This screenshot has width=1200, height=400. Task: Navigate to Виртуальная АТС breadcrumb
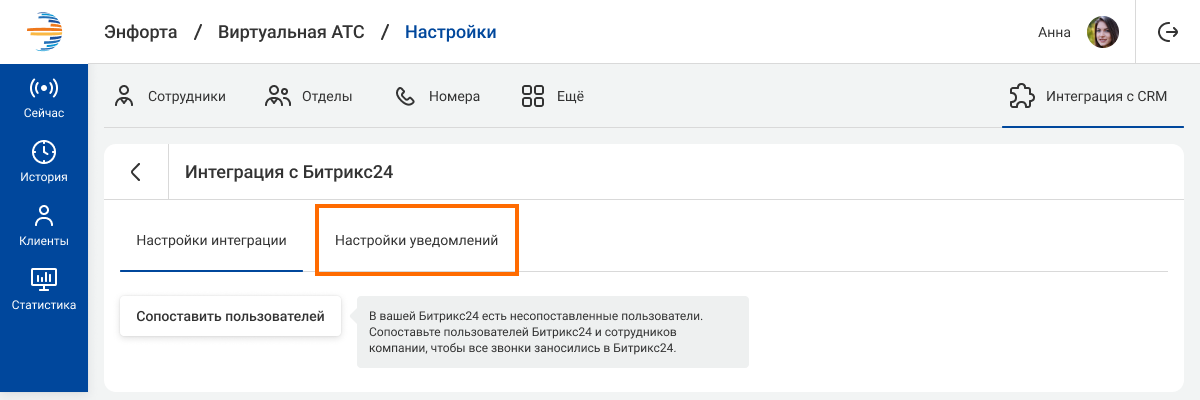(291, 32)
